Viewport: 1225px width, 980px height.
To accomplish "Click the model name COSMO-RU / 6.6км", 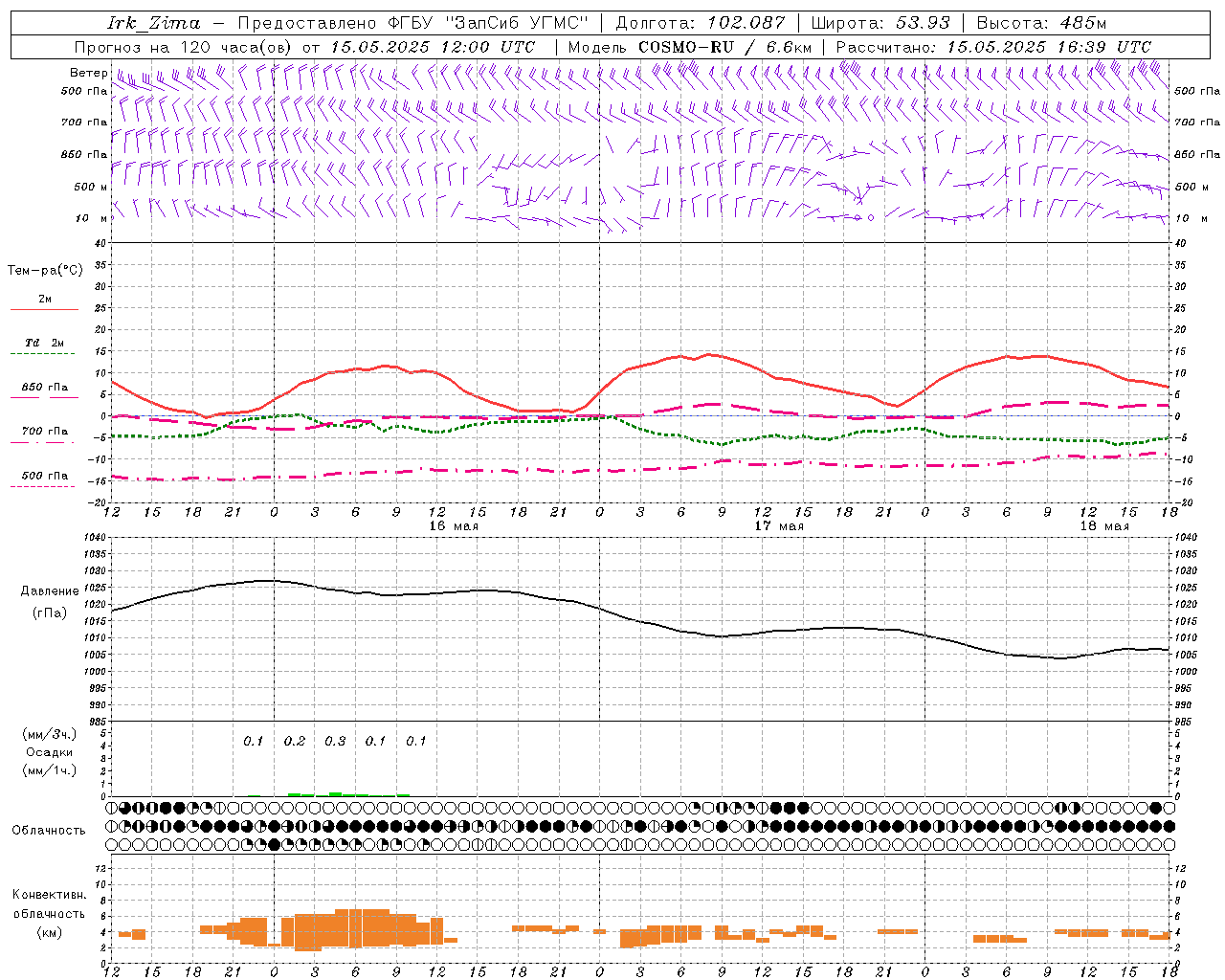I will tap(724, 47).
